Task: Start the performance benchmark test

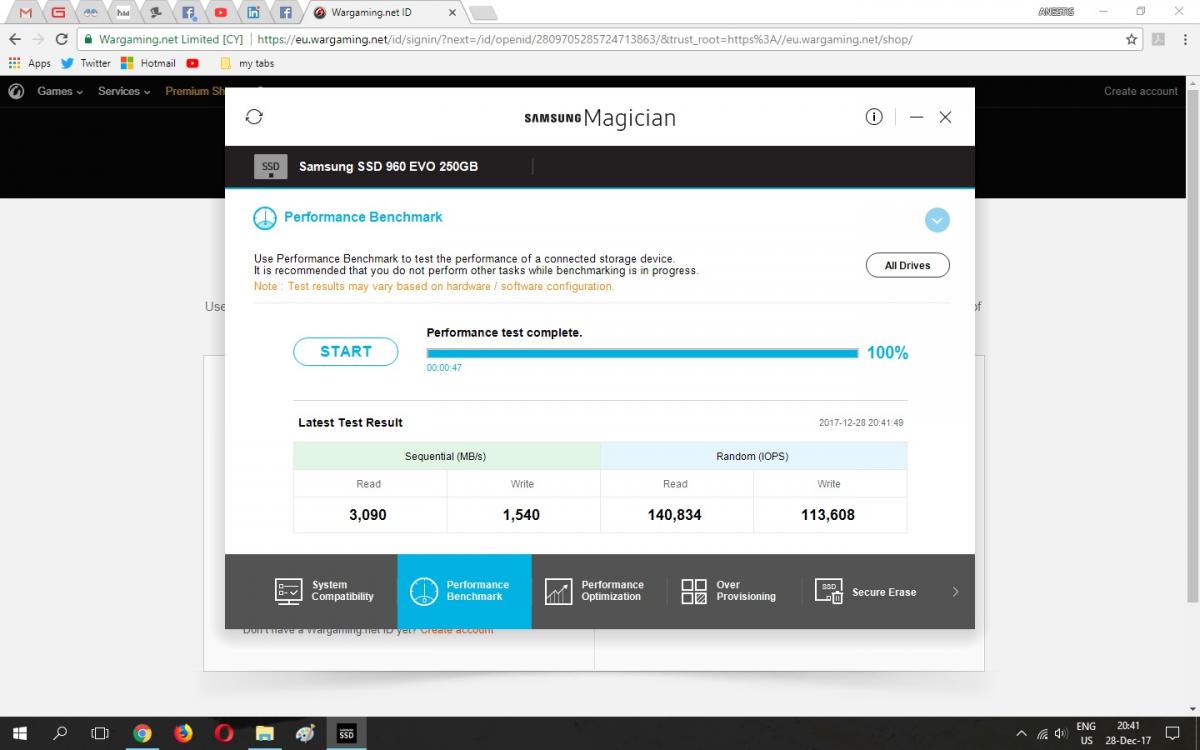Action: pos(346,352)
